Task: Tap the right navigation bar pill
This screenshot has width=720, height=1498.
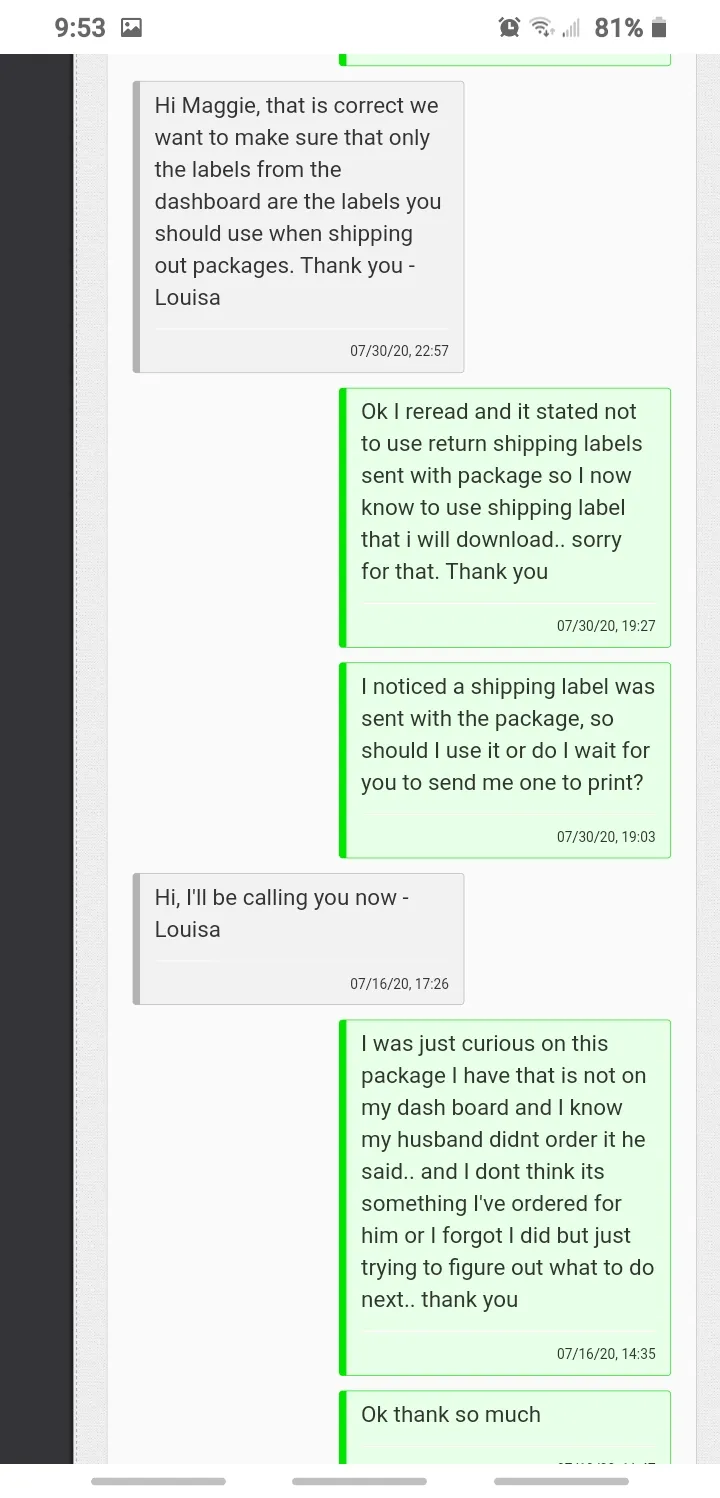Action: click(x=561, y=1481)
